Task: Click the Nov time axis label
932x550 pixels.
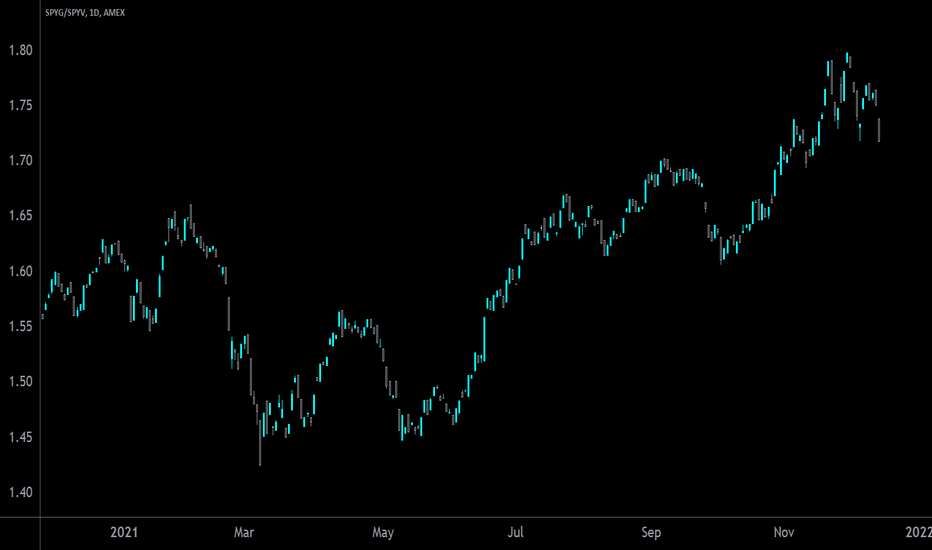Action: (x=783, y=532)
